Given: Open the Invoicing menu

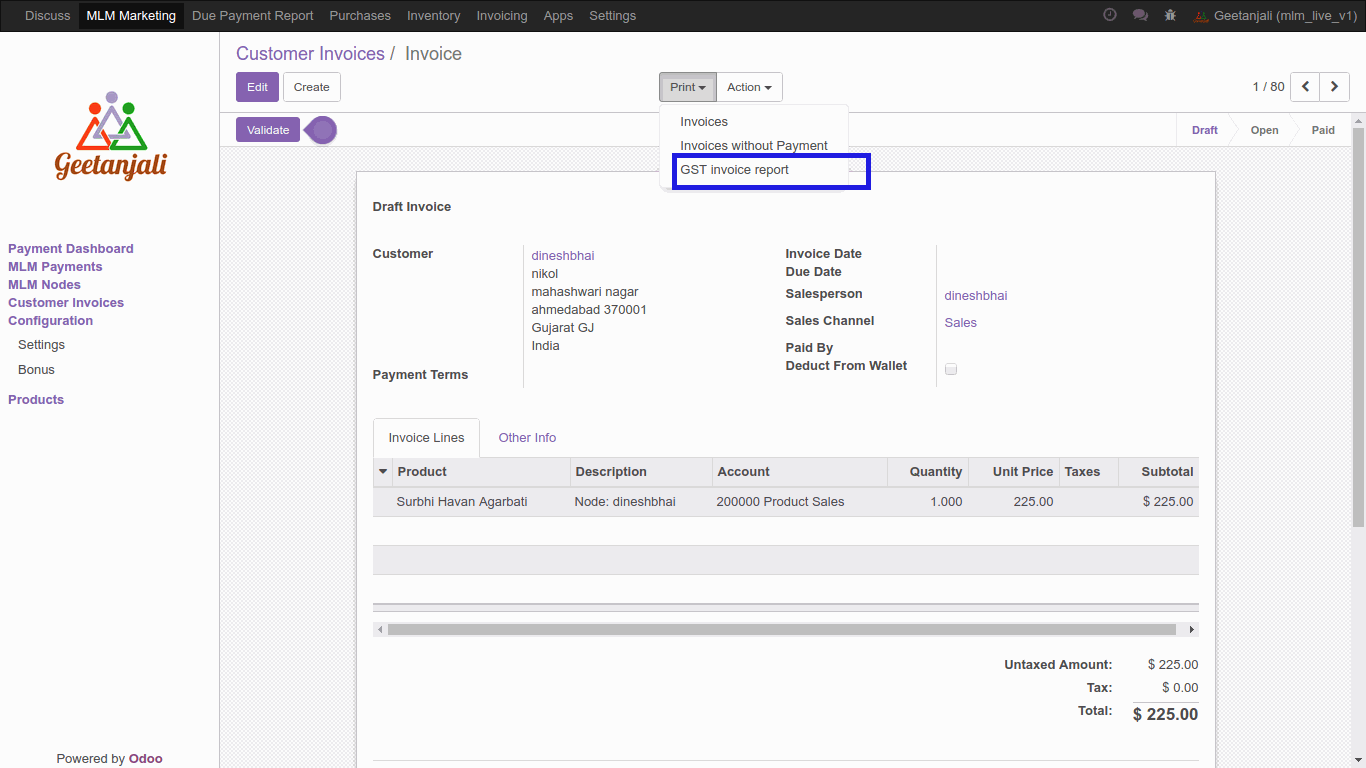Looking at the screenshot, I should (502, 15).
